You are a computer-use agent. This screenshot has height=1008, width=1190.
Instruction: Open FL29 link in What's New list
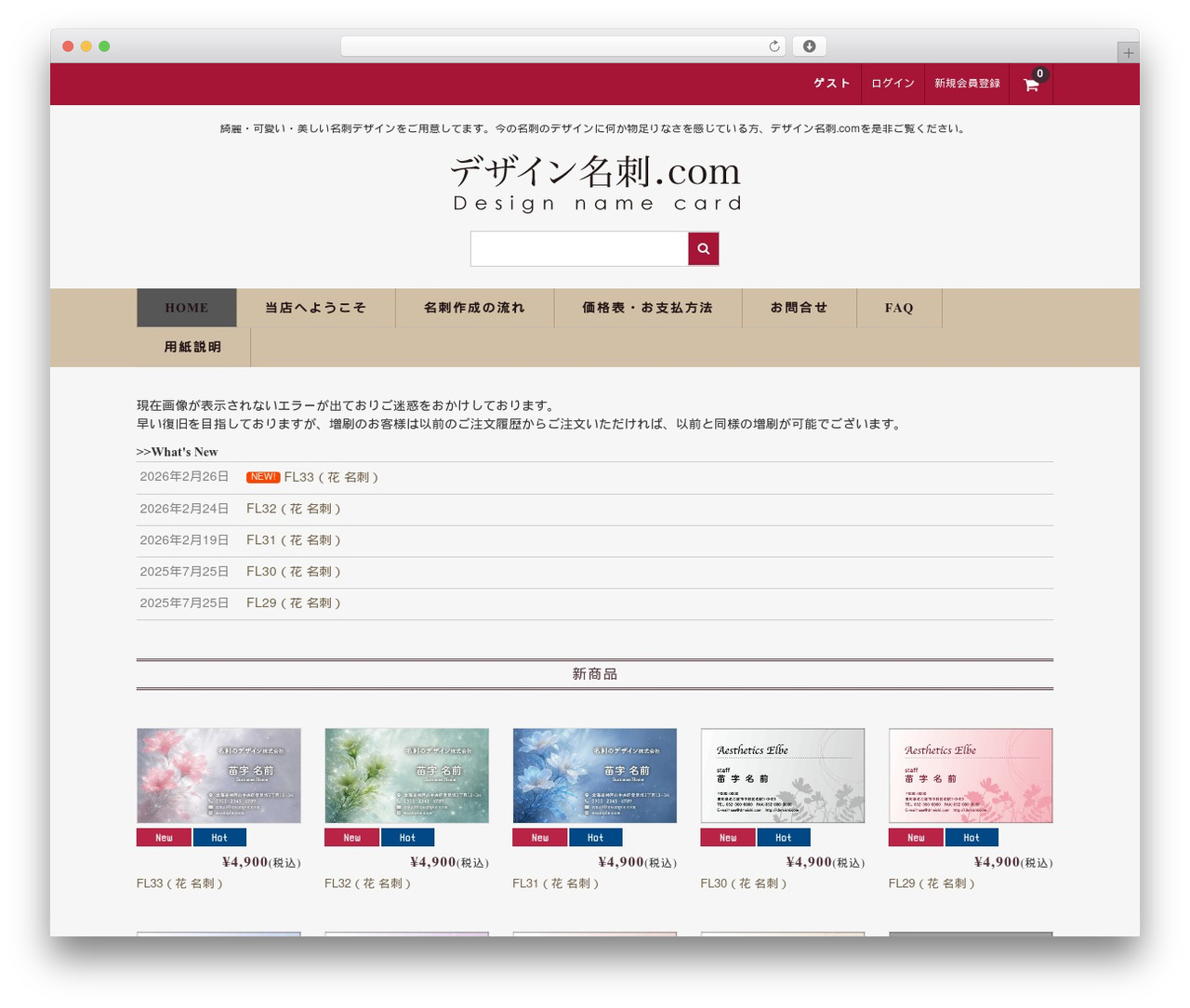coord(294,603)
